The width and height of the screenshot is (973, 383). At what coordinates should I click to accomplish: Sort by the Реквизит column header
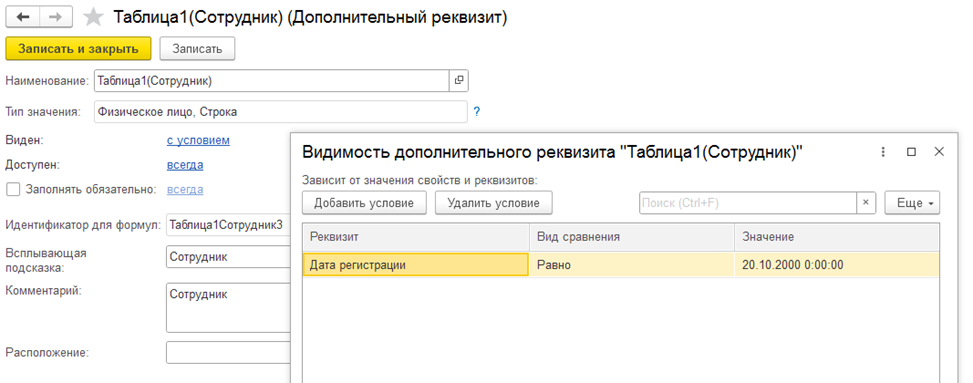pyautogui.click(x=416, y=237)
